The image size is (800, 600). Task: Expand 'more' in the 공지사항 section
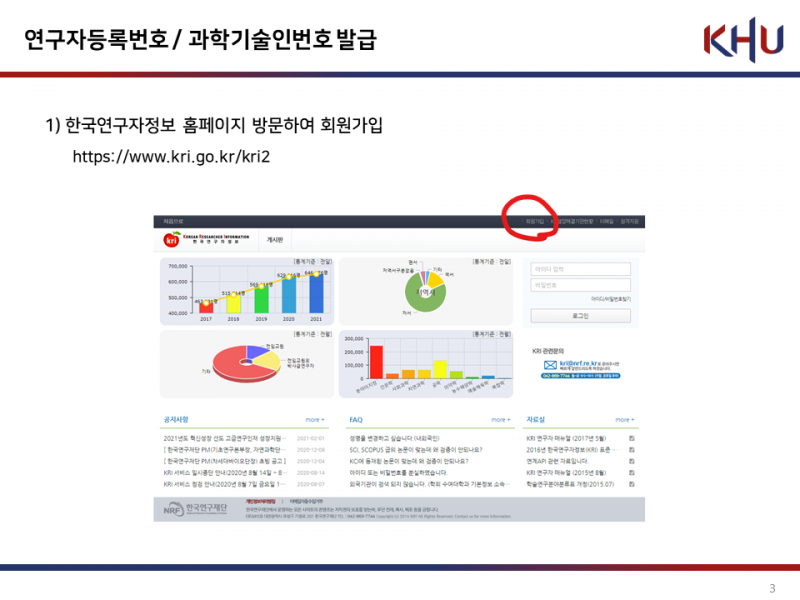tap(315, 420)
